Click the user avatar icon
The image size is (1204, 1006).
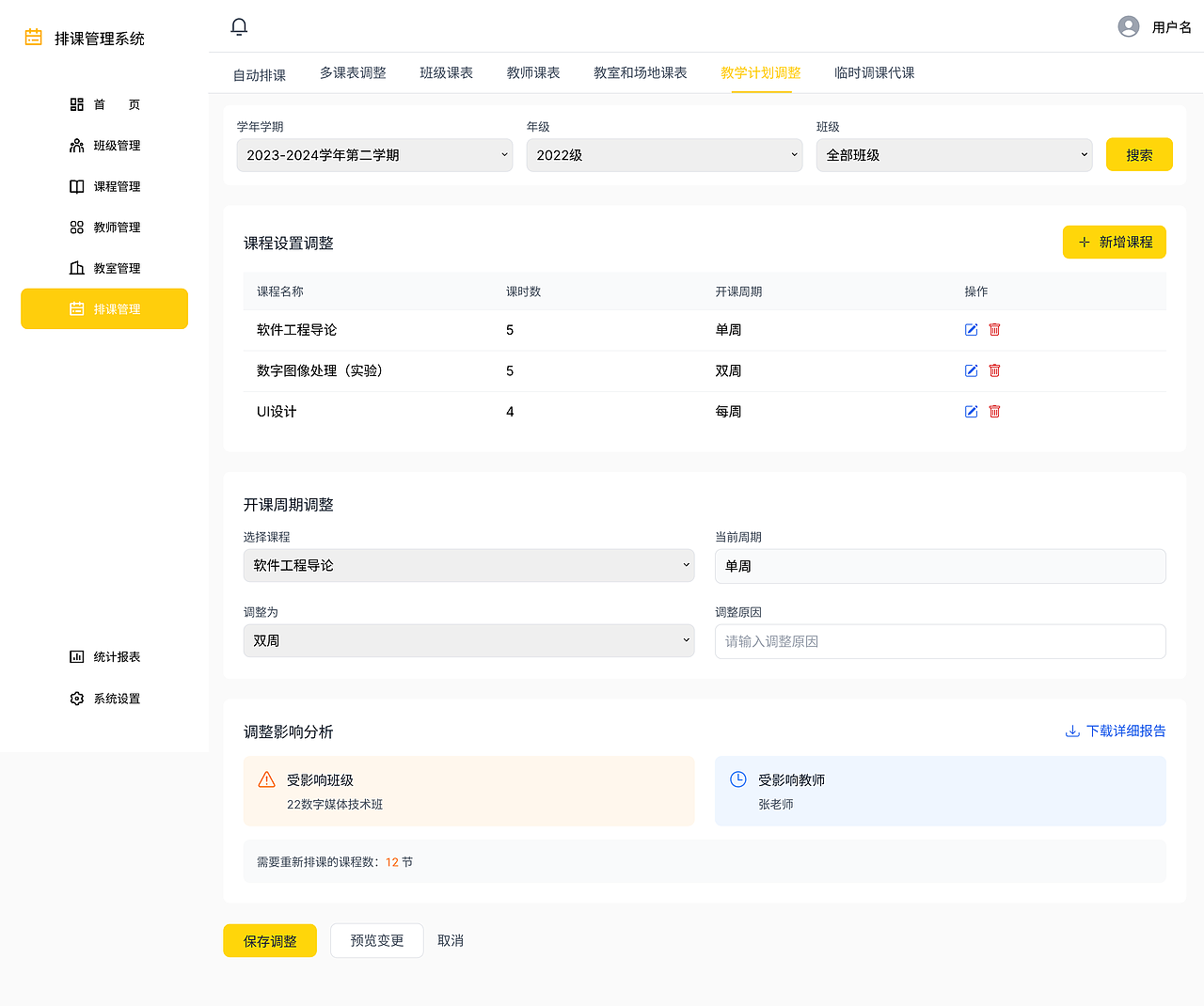(x=1128, y=25)
